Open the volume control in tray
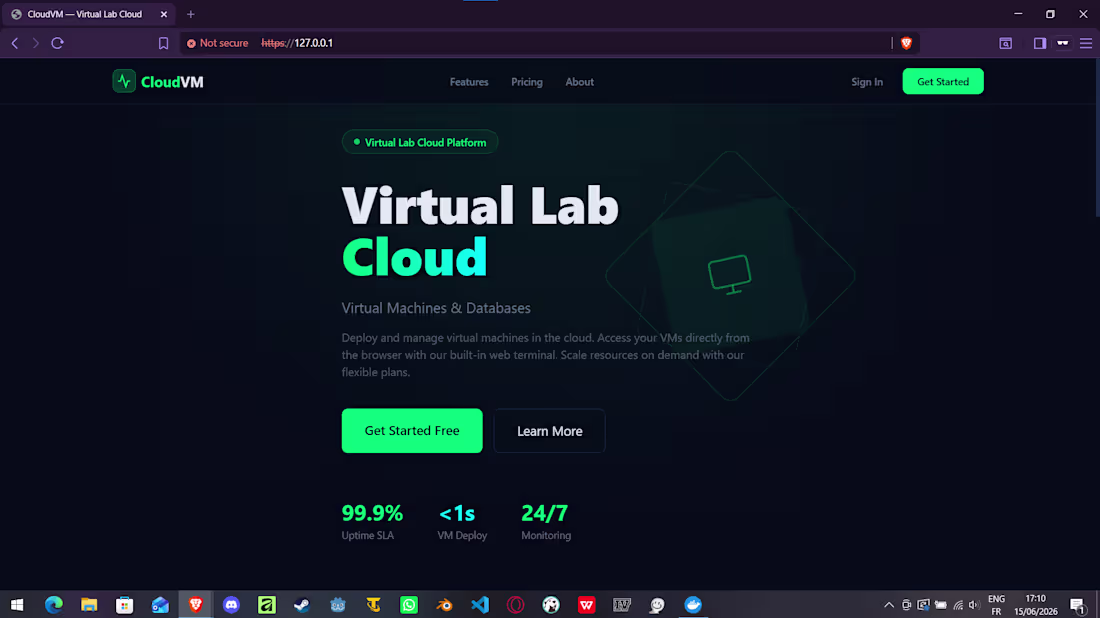 pos(974,605)
